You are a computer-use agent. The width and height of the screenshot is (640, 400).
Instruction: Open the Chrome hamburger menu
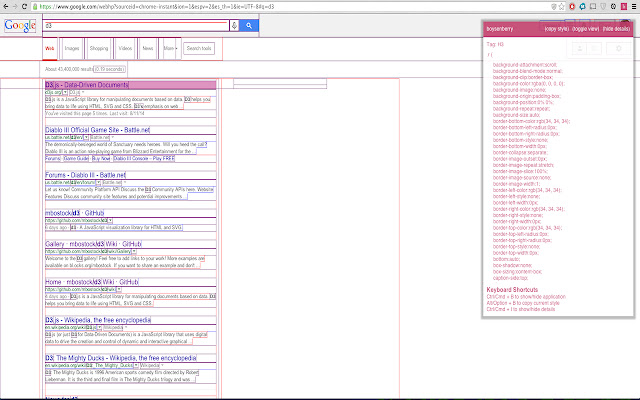[634, 7]
